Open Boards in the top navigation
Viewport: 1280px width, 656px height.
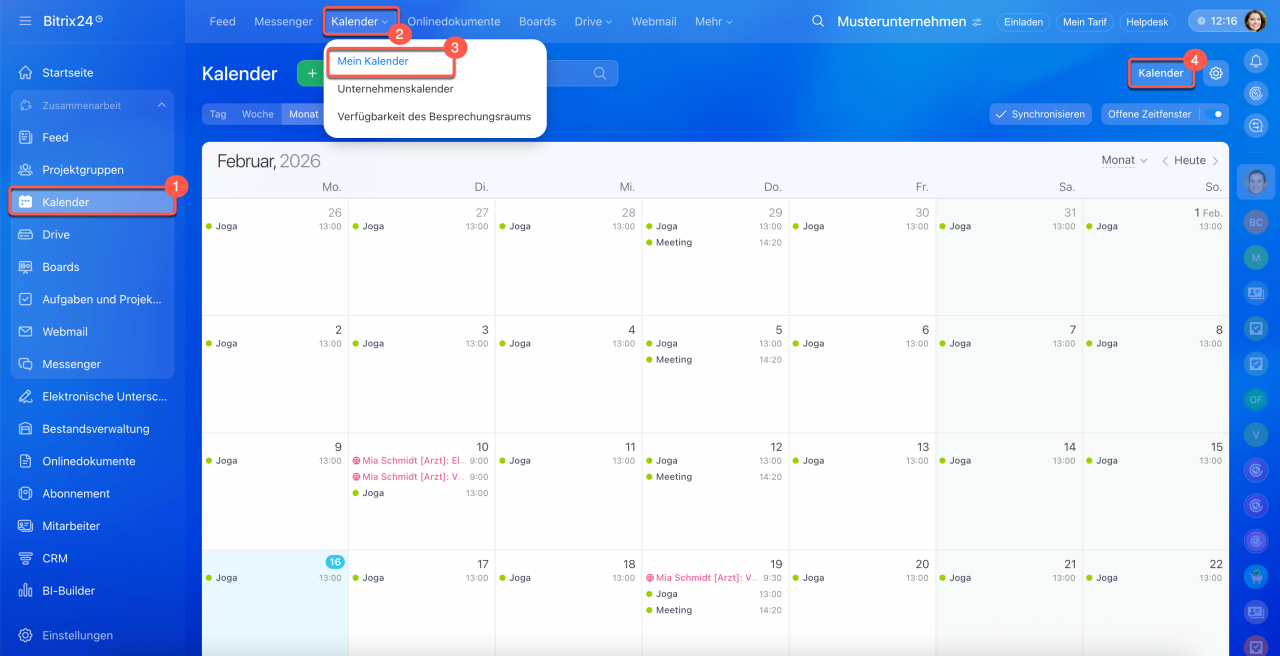538,21
